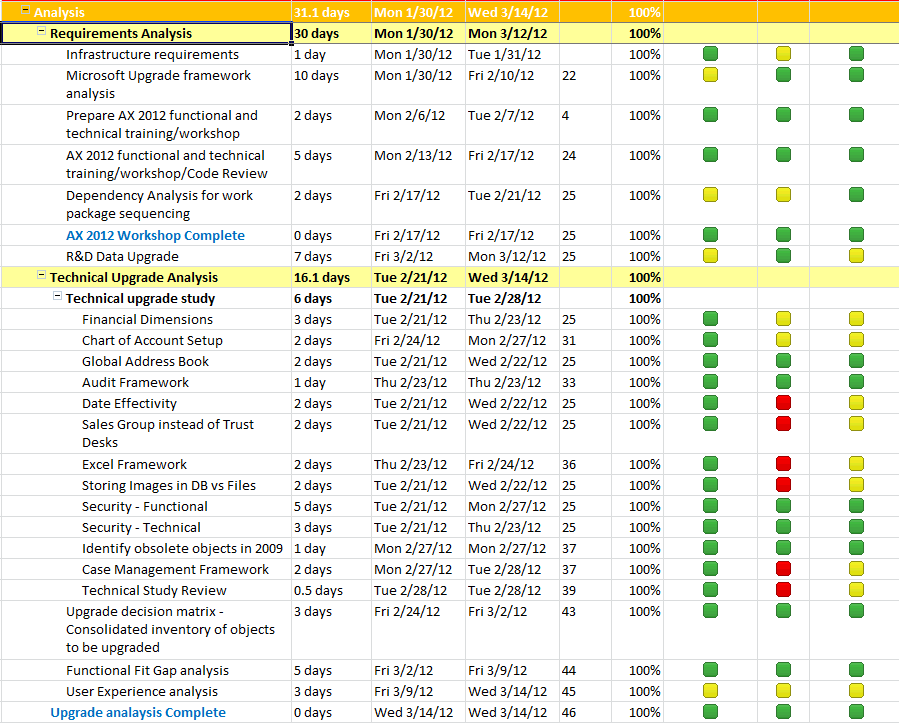Screen dimensions: 899x723
Task: Select the Infrastructure requirements task name
Action: (x=152, y=54)
